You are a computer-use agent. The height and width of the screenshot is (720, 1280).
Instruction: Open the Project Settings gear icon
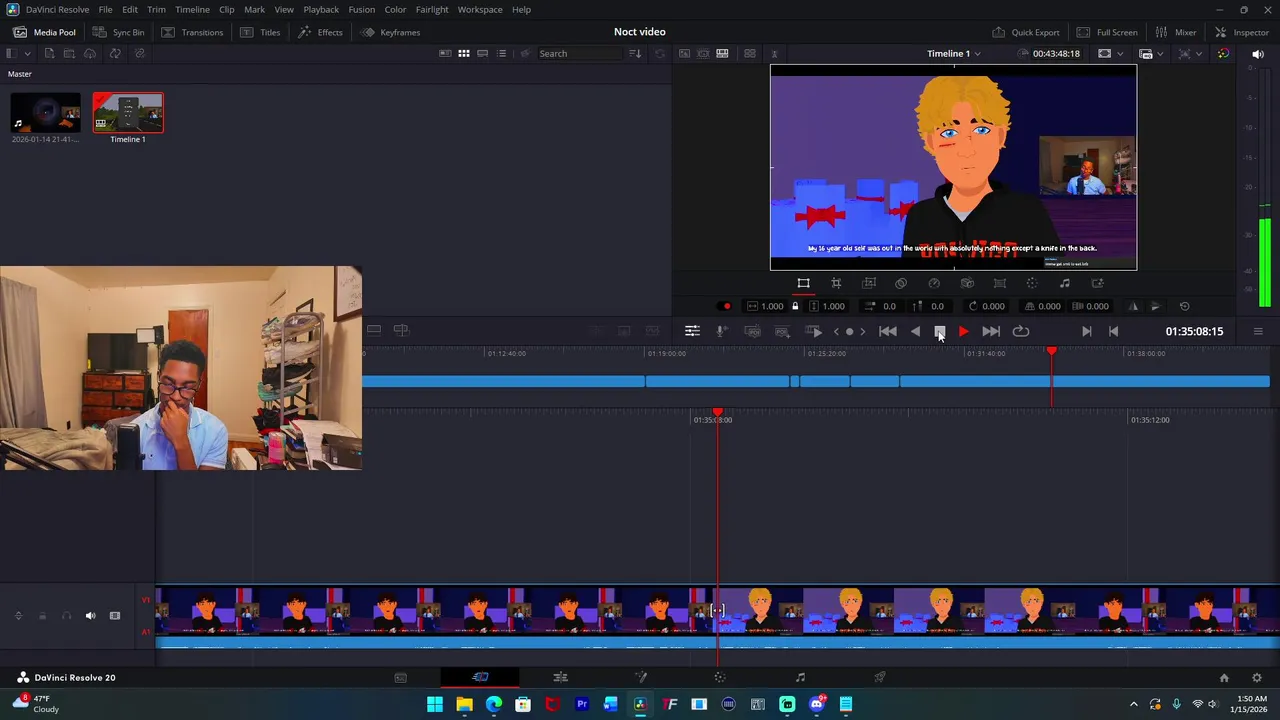1257,677
